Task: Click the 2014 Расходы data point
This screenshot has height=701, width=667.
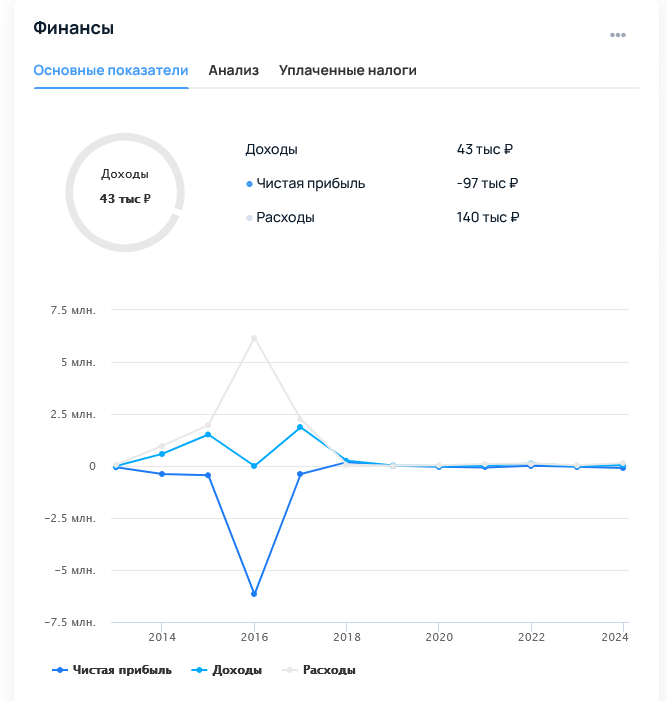Action: 162,446
